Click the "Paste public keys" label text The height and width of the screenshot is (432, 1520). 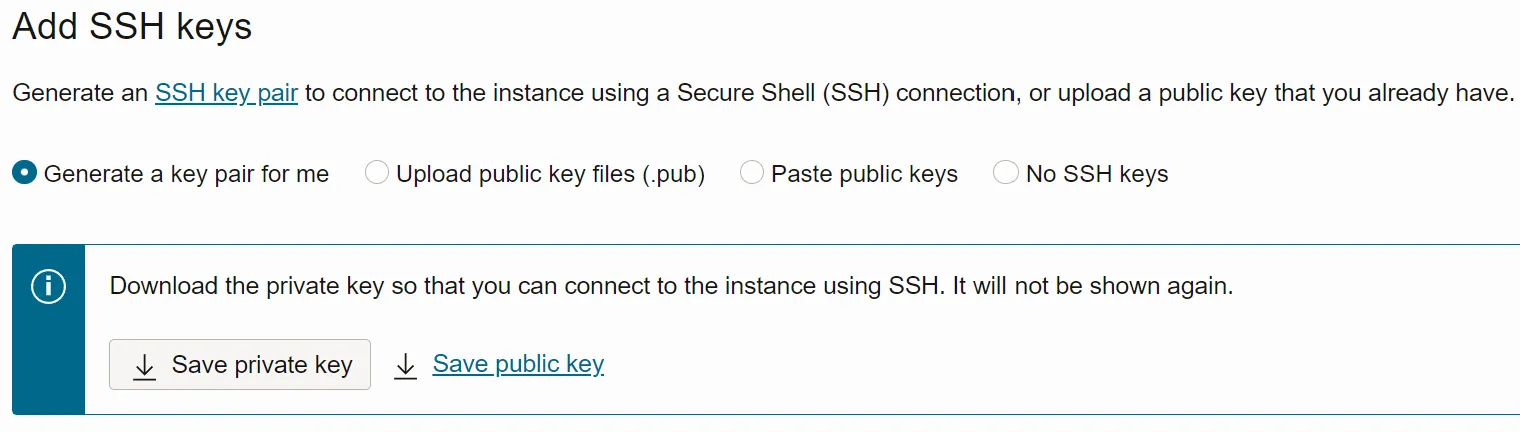coord(864,174)
